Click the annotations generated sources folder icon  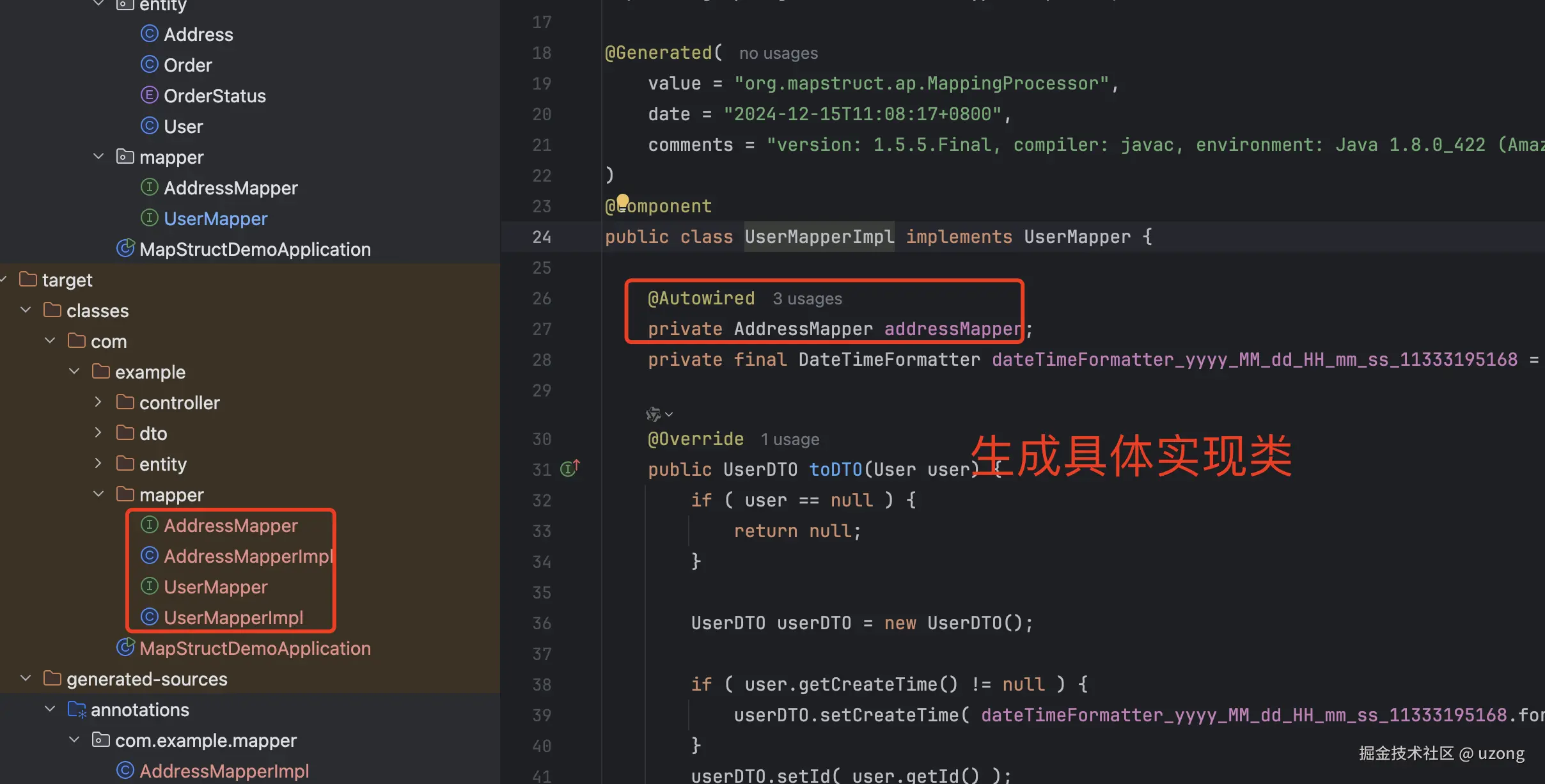pyautogui.click(x=77, y=710)
